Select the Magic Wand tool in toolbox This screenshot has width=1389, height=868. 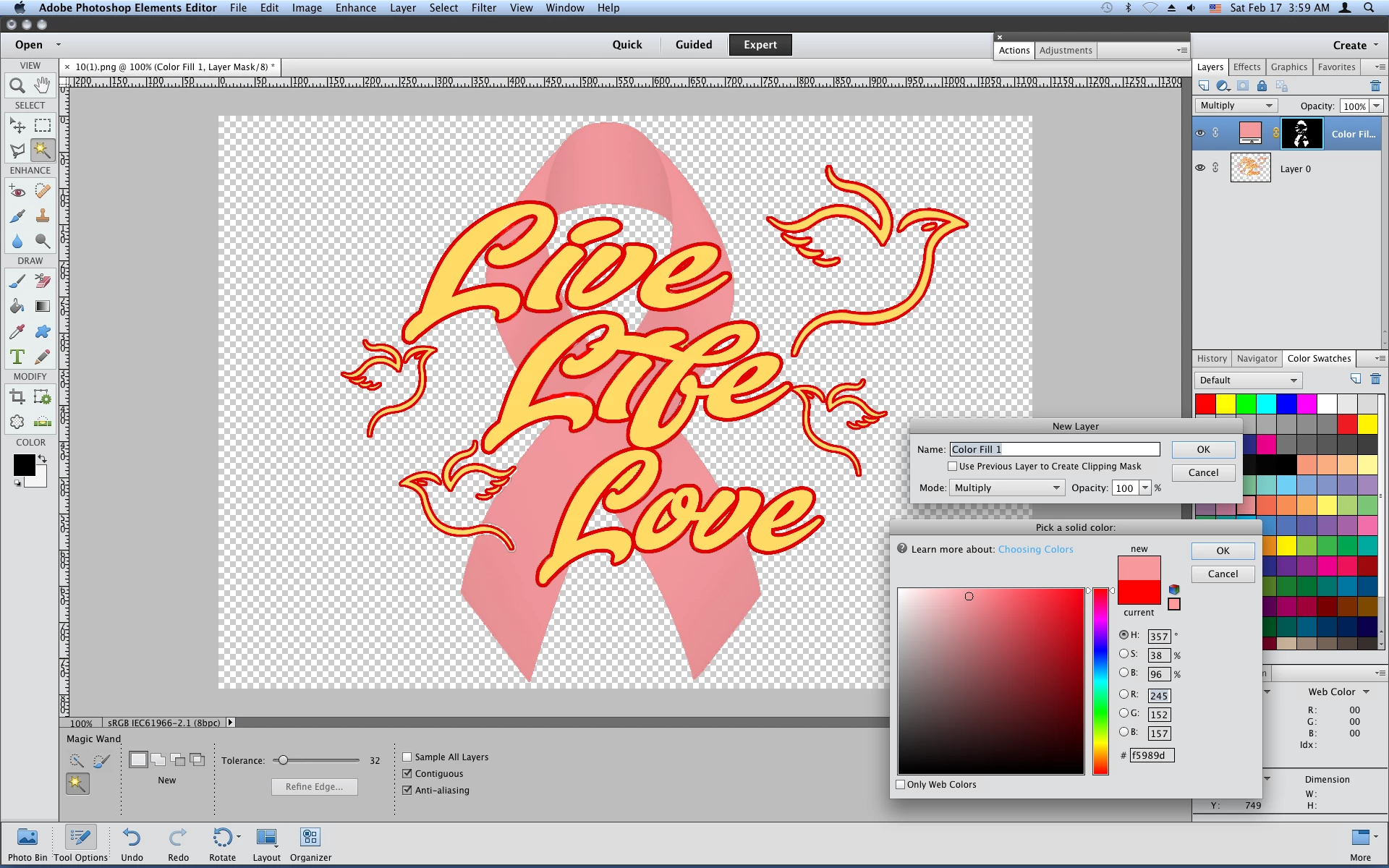coord(43,150)
